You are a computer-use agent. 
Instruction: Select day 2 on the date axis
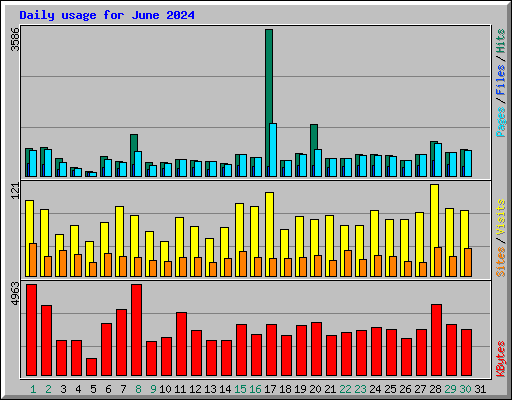tap(48, 389)
